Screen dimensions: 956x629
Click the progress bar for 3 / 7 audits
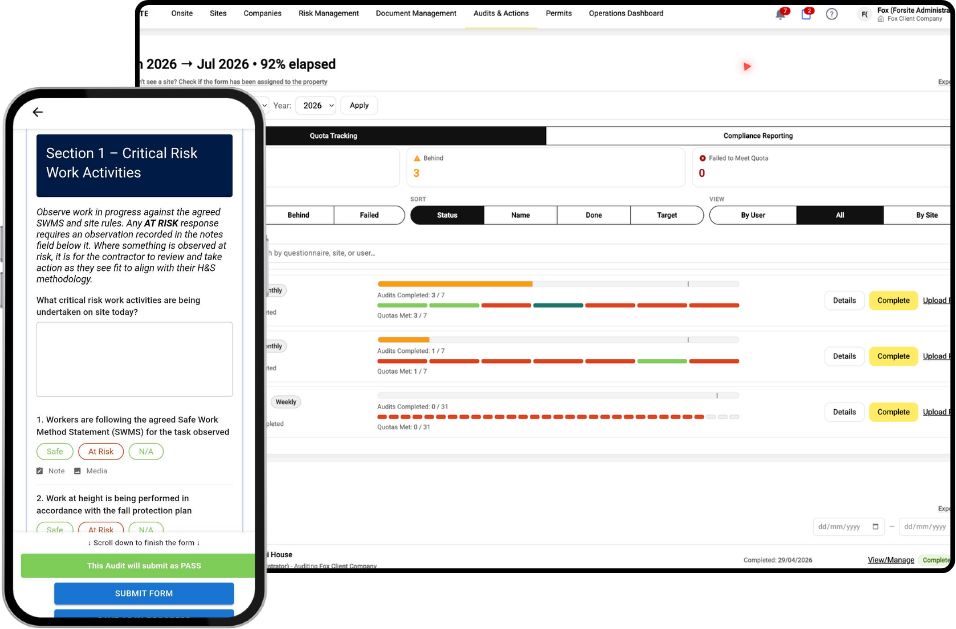tap(558, 284)
